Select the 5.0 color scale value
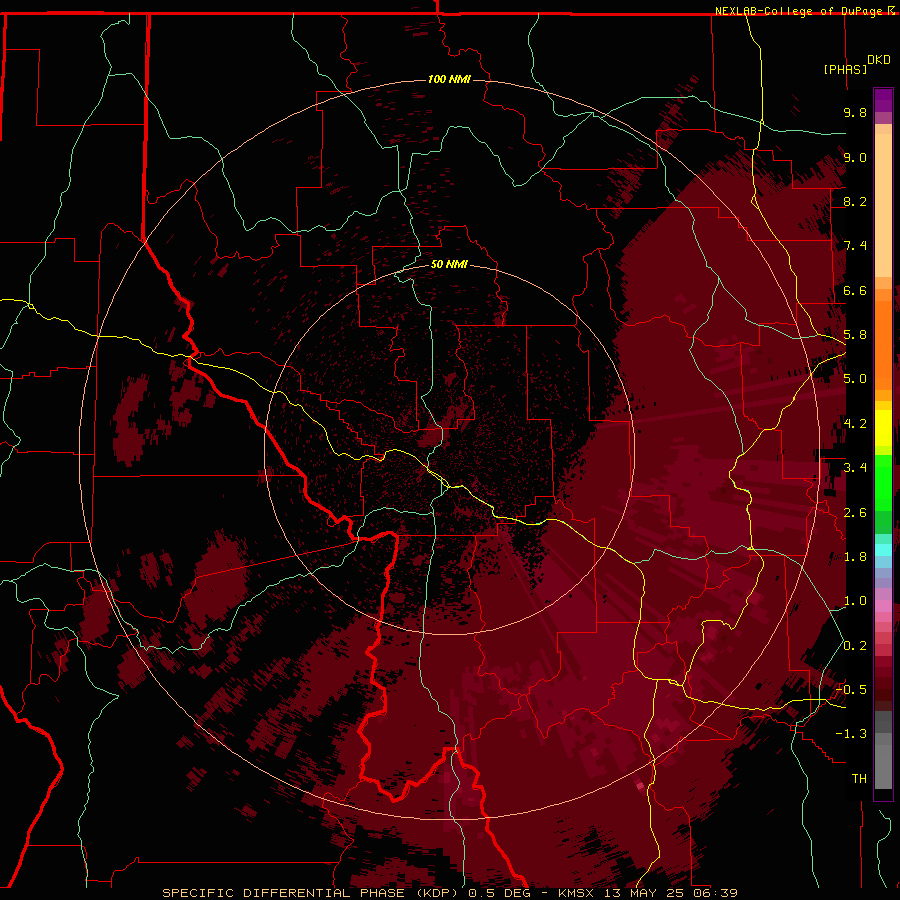 [855, 379]
